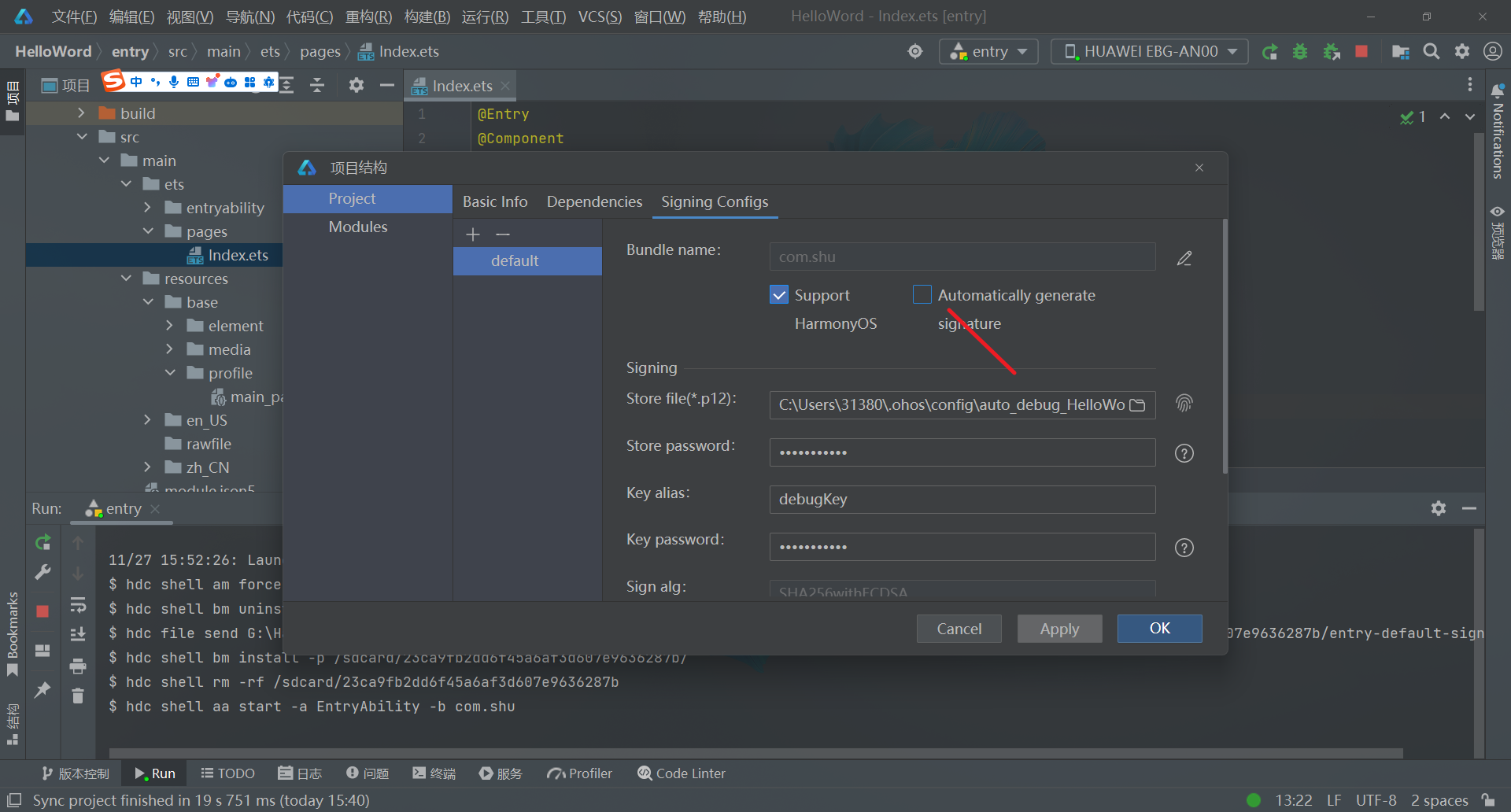Expand the entryability folder
1511x812 pixels.
[x=147, y=208]
